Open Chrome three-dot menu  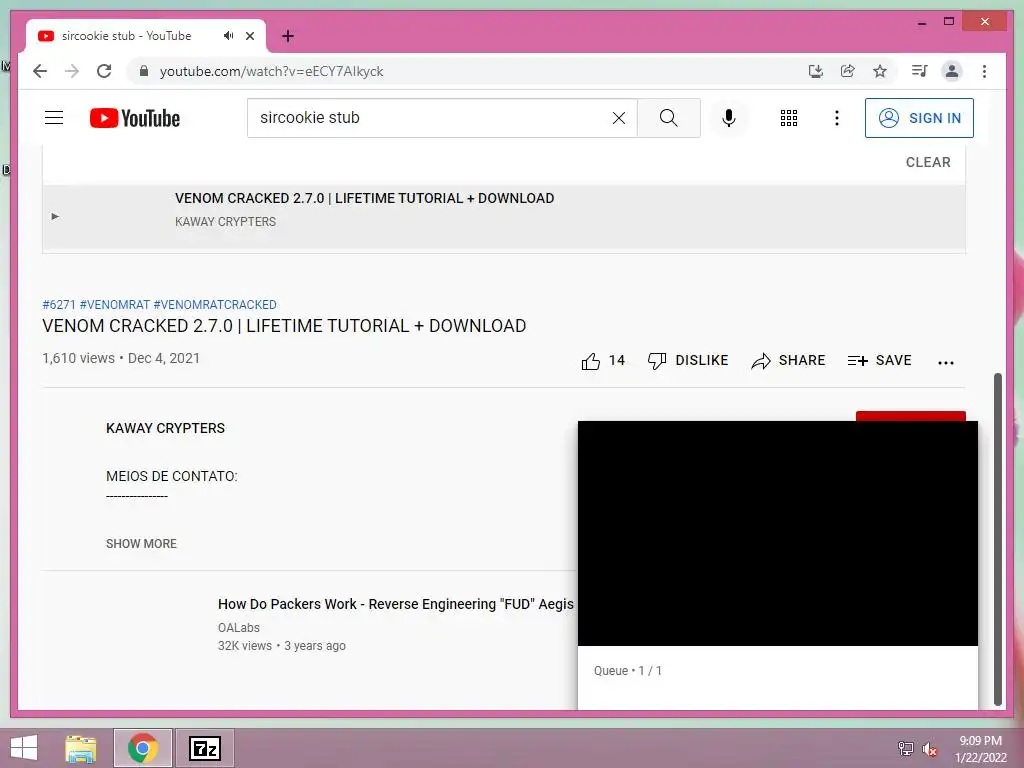(984, 71)
